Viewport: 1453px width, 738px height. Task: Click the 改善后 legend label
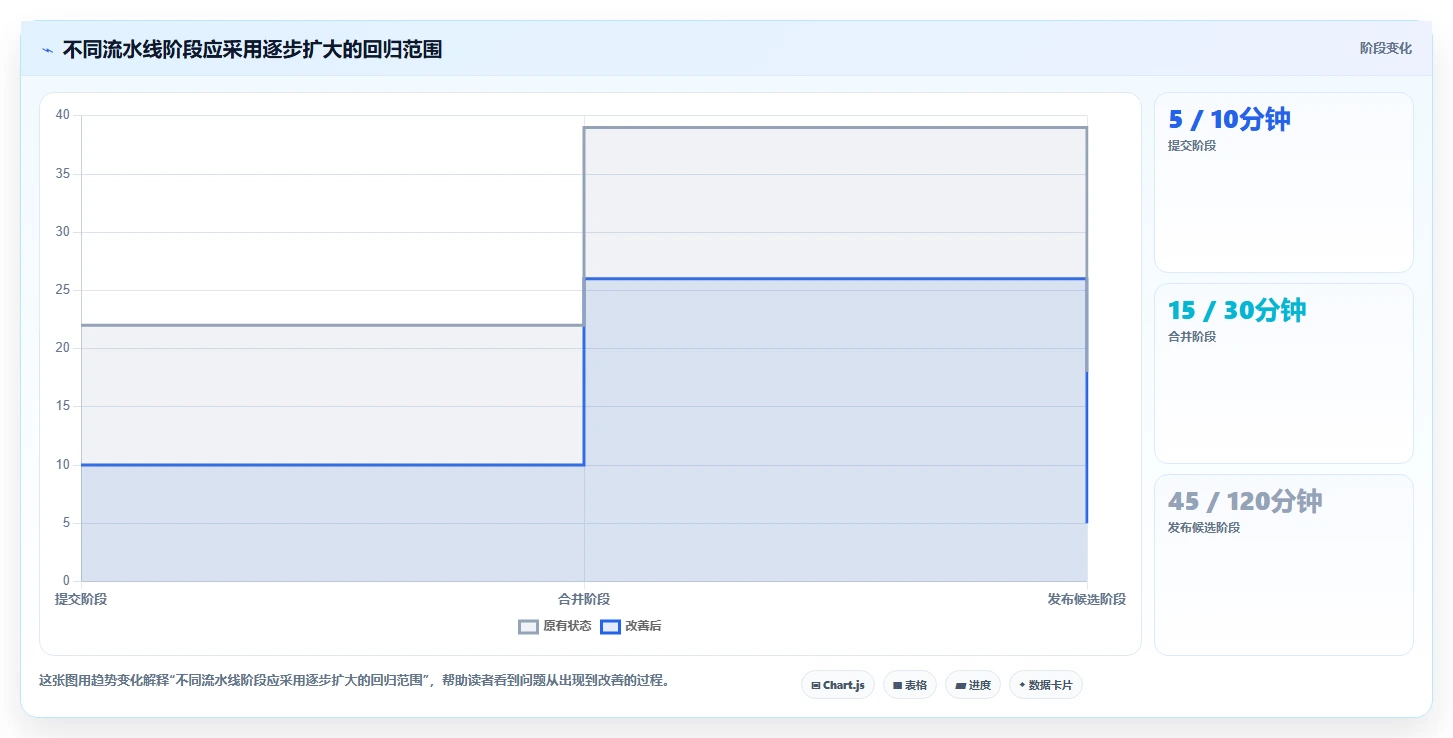643,627
